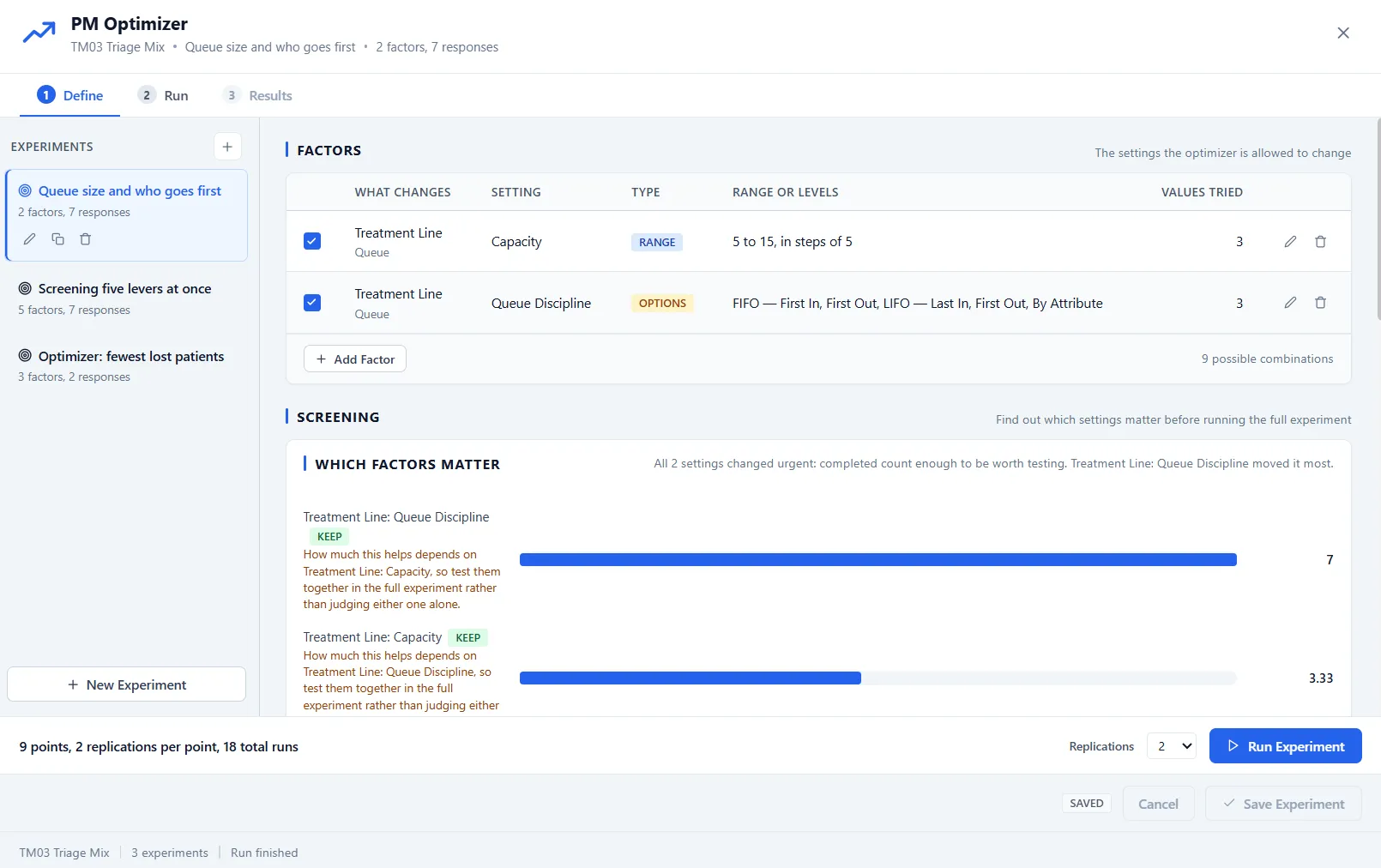Select Optimizer: fewest lost patients experiment
The width and height of the screenshot is (1381, 868).
point(127,365)
